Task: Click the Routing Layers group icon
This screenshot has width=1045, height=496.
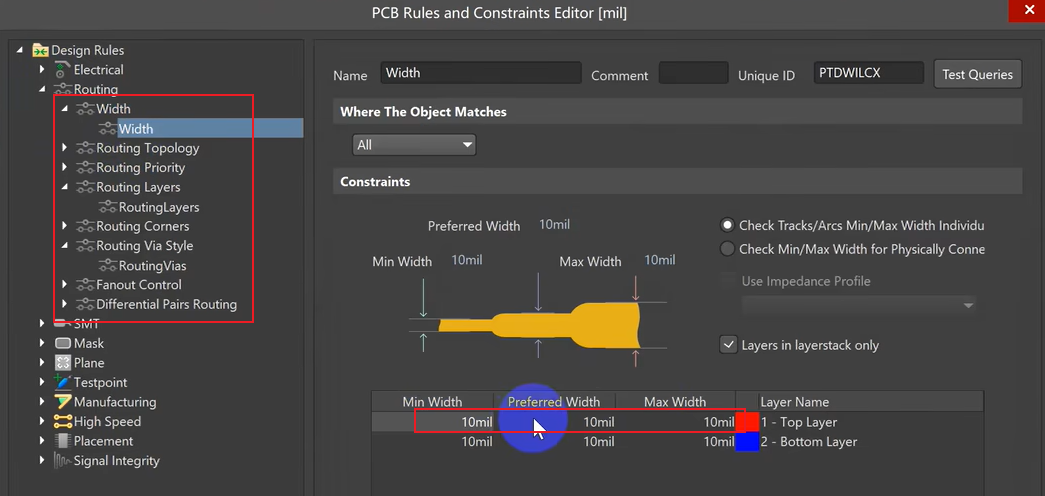Action: (x=85, y=187)
